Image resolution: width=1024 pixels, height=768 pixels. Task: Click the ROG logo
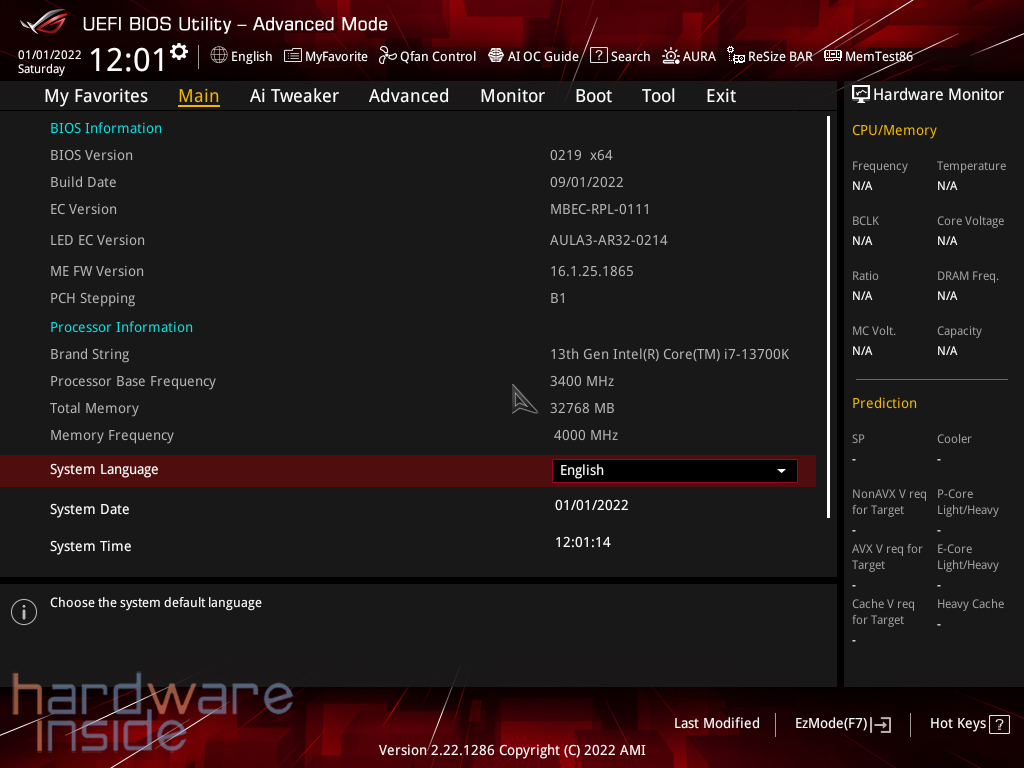[44, 22]
